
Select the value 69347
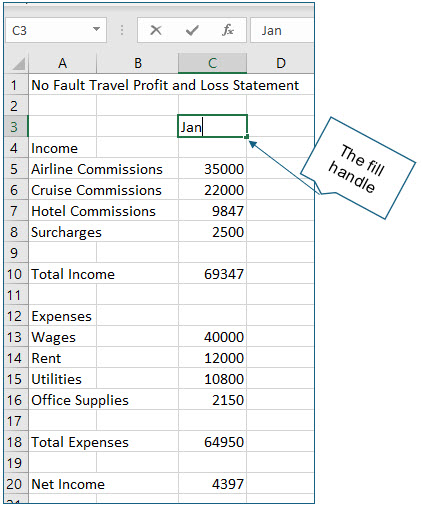(213, 274)
